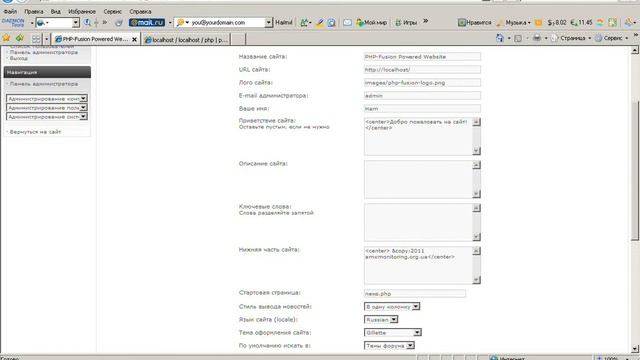Open the Сервис command bar menu
640x360 pixels.
click(611, 38)
